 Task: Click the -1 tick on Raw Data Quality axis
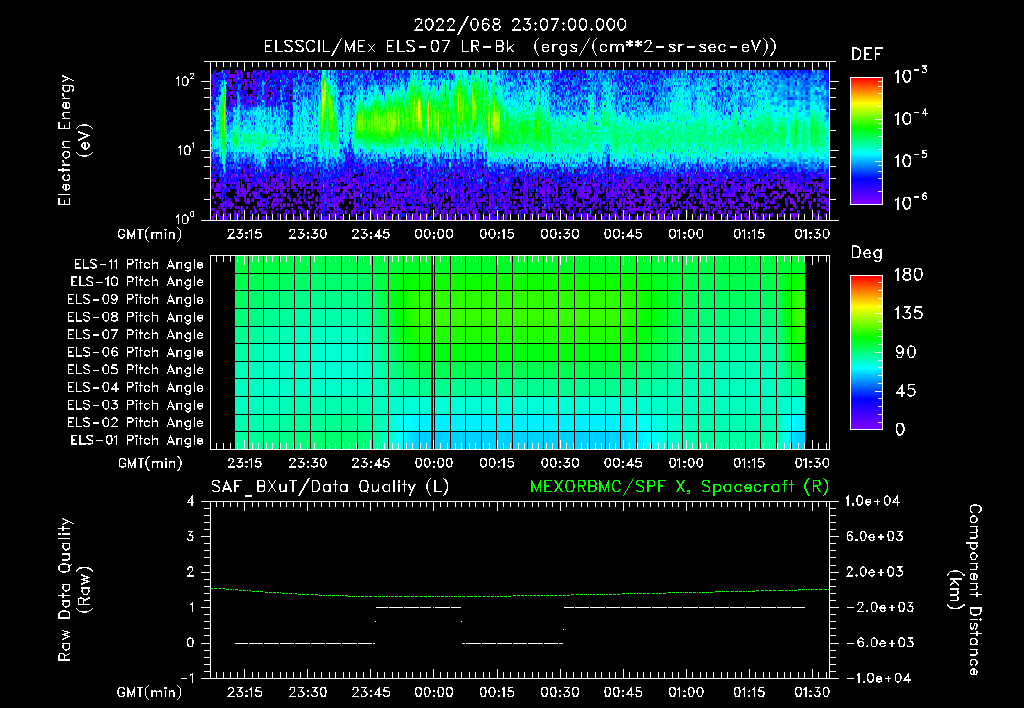(188, 678)
